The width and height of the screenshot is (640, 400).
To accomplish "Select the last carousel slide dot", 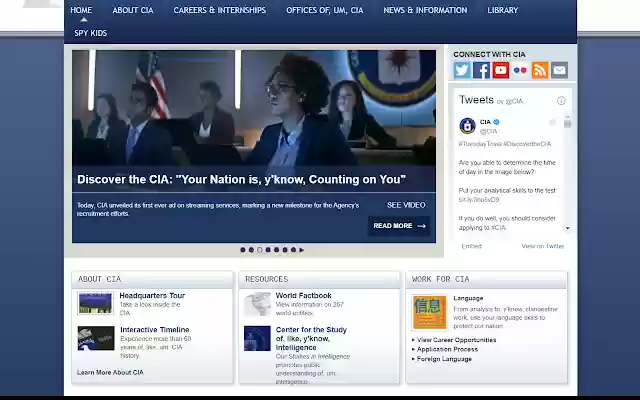I will pos(293,250).
